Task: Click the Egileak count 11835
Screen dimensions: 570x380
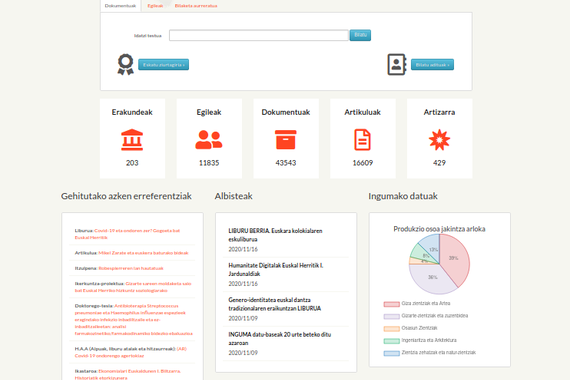Action: pos(209,163)
